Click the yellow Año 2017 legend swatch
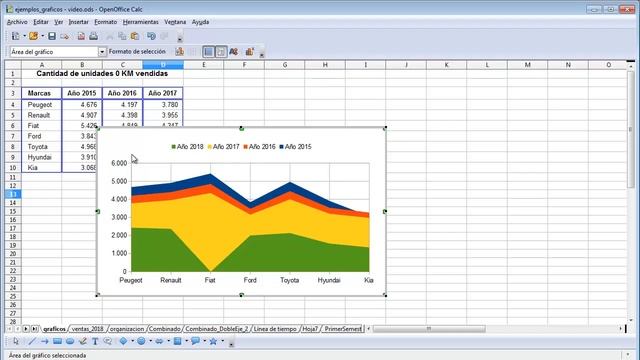640x360 pixels. point(210,147)
